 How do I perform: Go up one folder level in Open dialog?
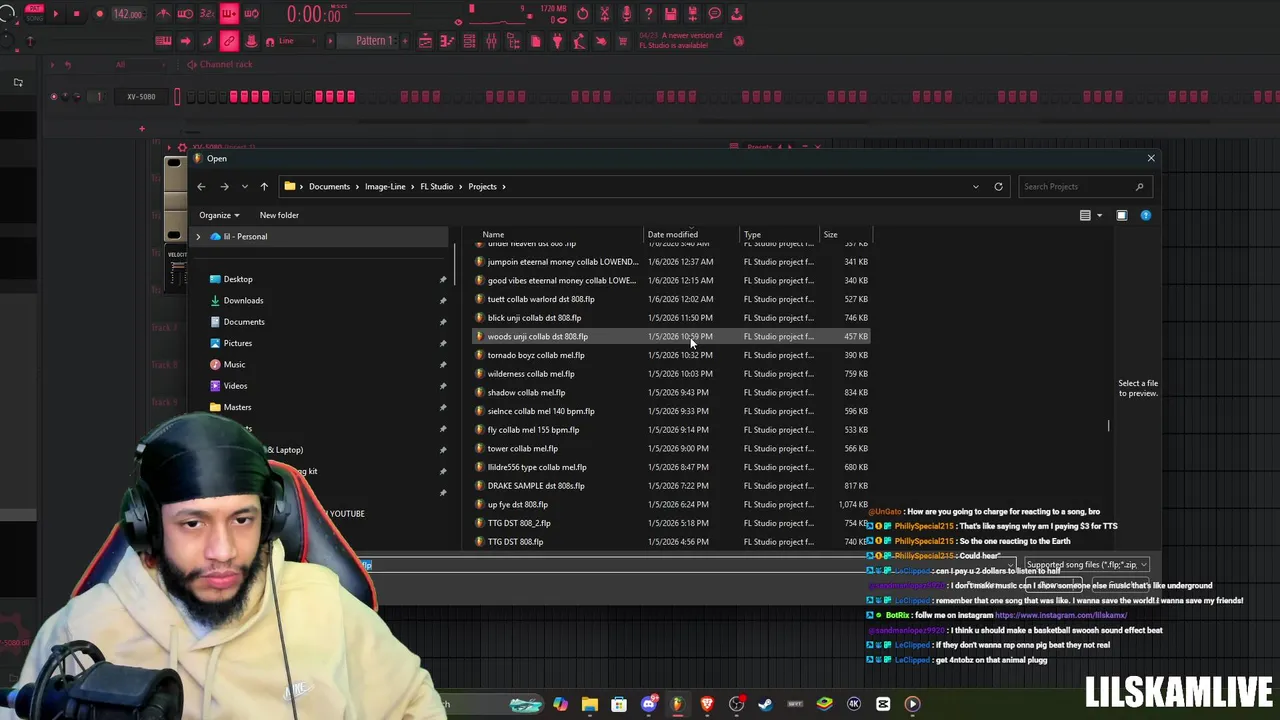coord(264,187)
